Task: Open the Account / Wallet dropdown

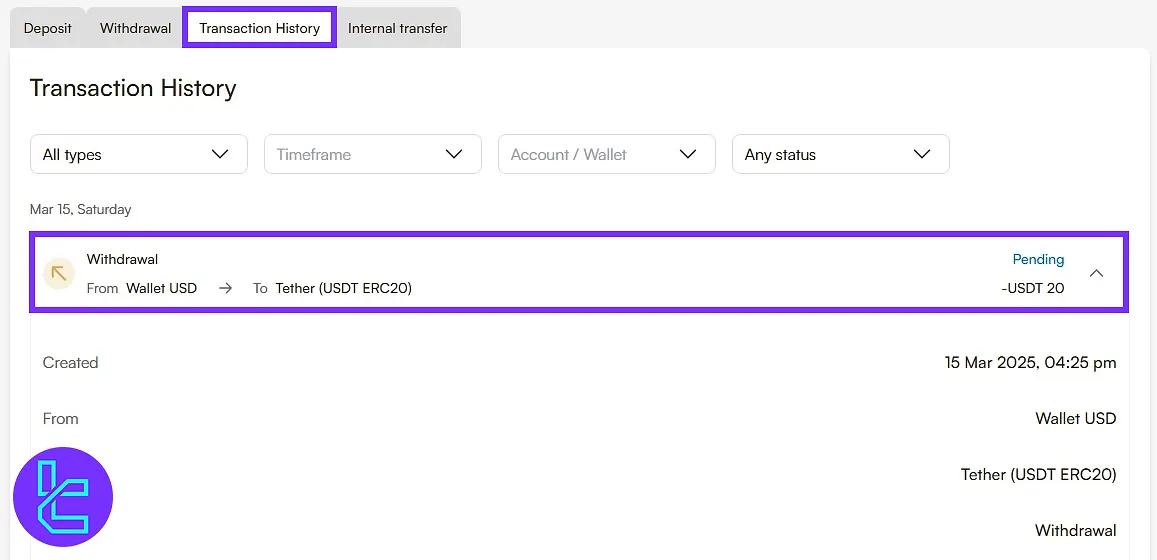Action: [x=607, y=154]
